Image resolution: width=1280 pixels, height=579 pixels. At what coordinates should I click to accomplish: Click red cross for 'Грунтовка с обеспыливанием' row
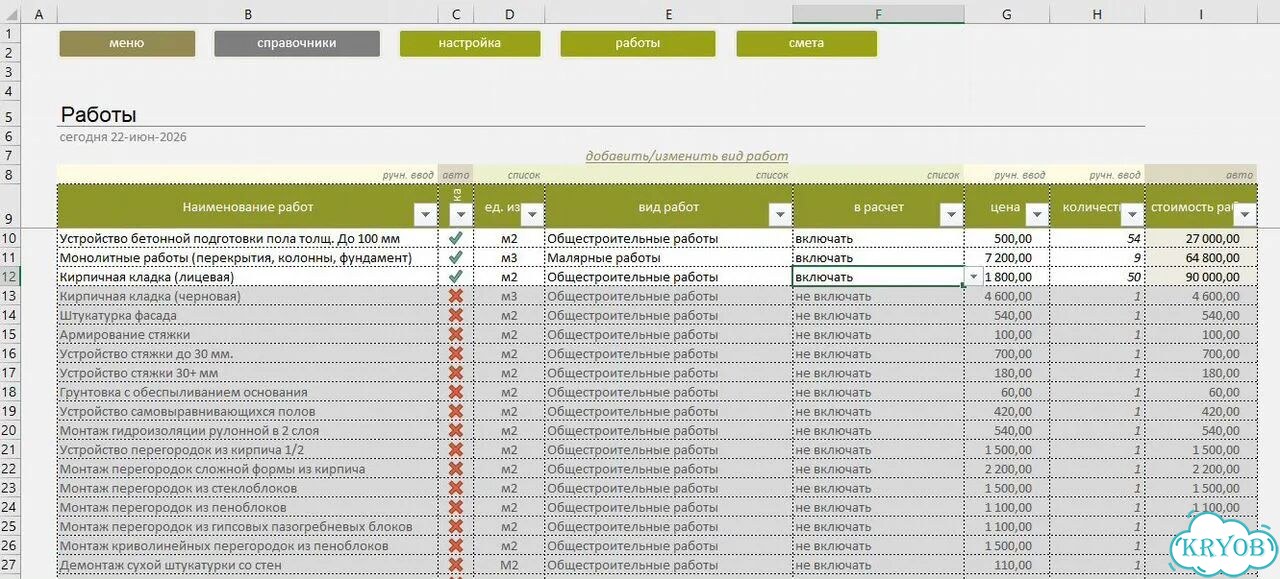click(456, 392)
